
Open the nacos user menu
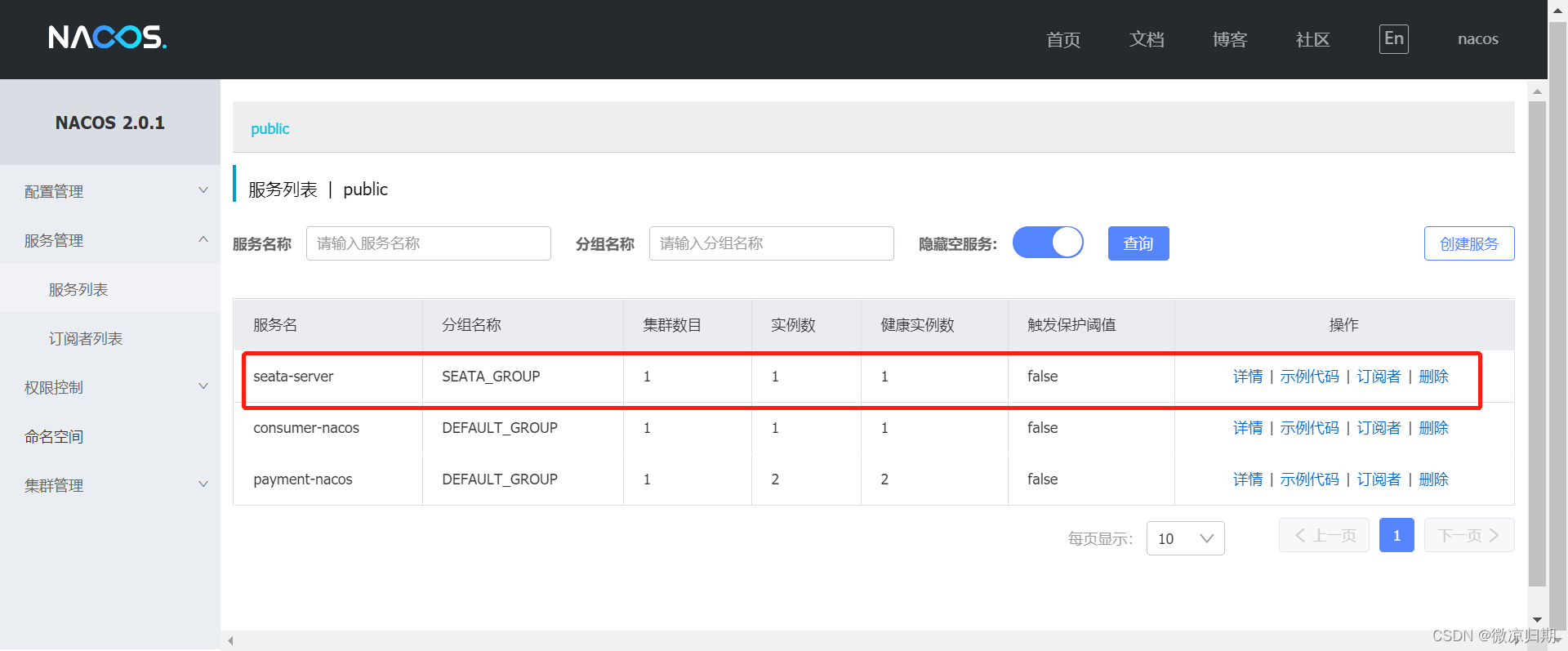[x=1478, y=39]
